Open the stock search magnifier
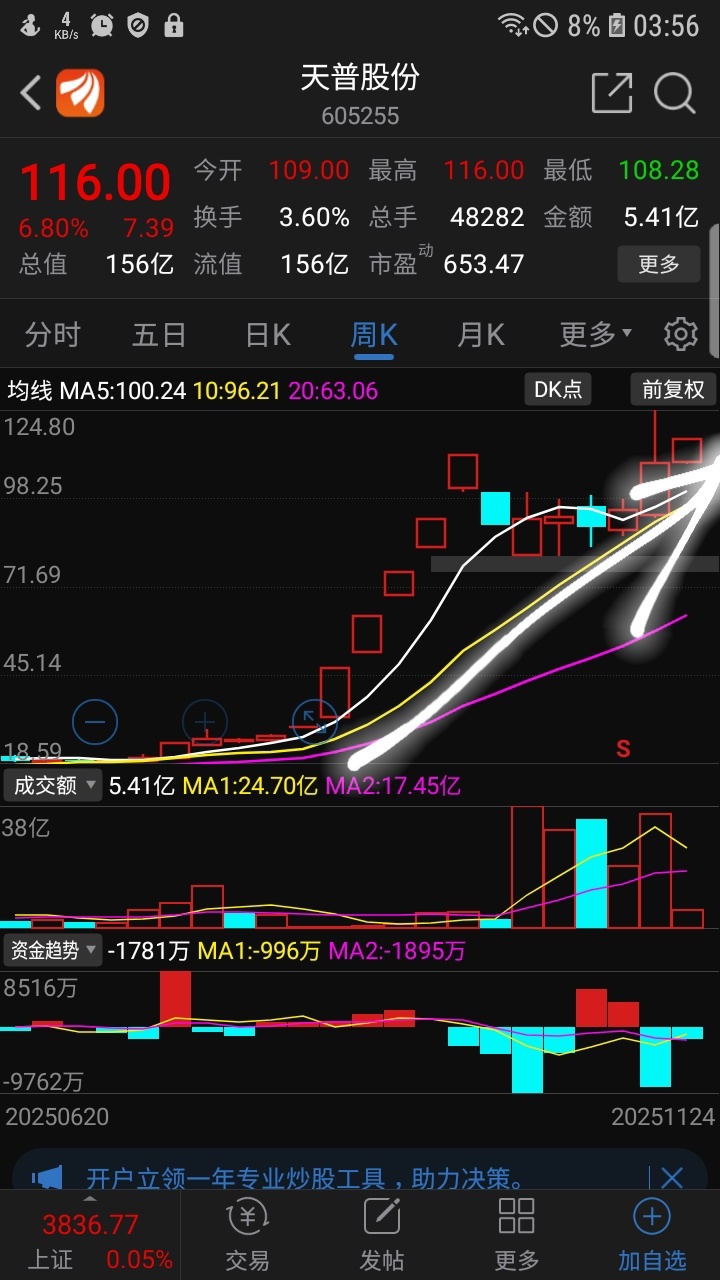720x1280 pixels. (x=675, y=93)
